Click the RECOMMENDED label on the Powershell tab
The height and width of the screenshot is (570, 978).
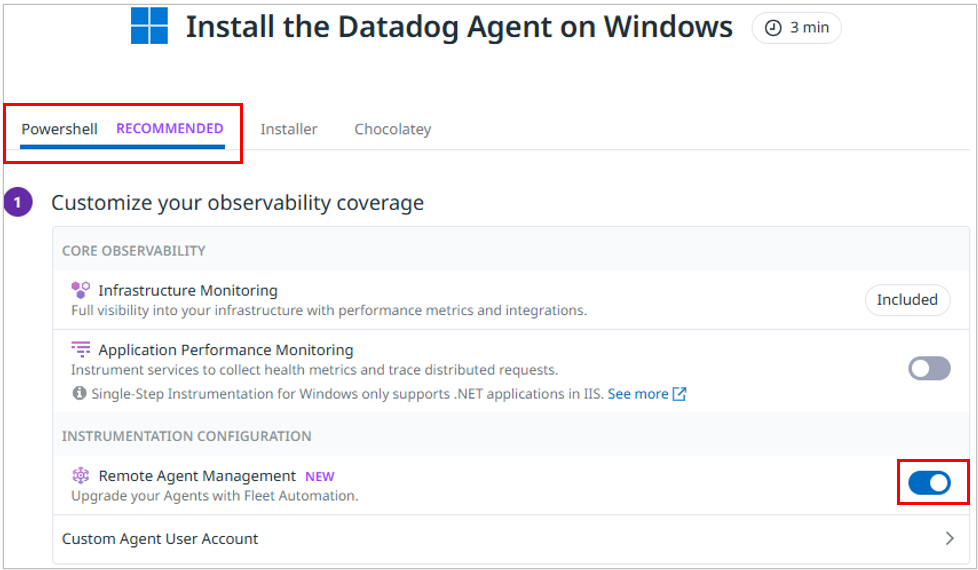(x=170, y=129)
